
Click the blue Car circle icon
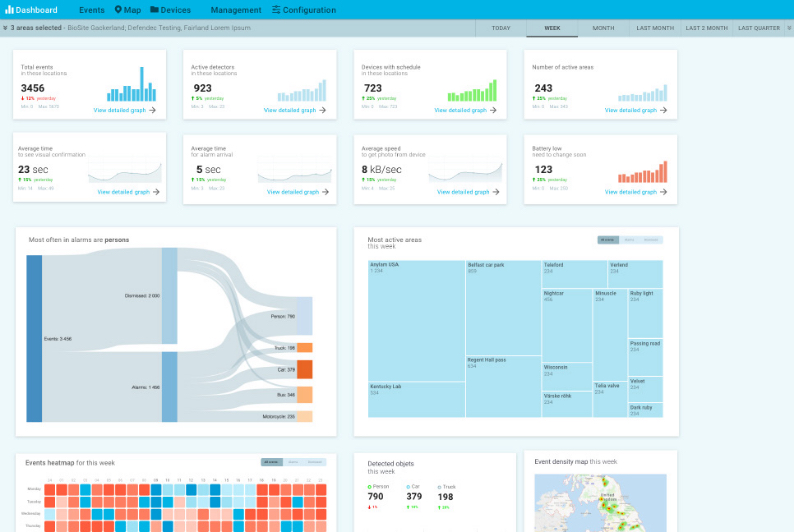coord(408,486)
